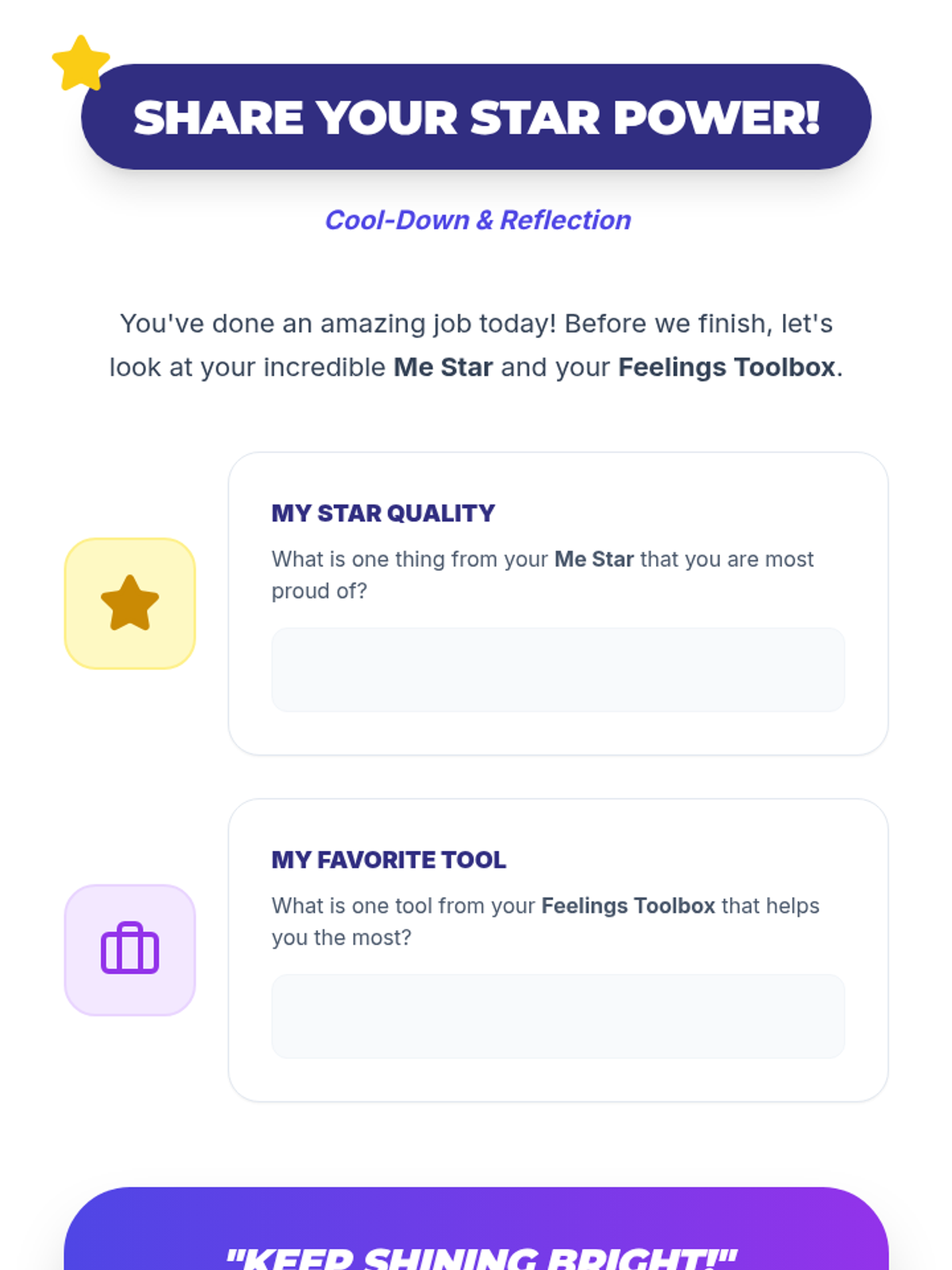Screen dimensions: 952x1270
Task: Click the yellow star on the title banner
Action: [81, 63]
